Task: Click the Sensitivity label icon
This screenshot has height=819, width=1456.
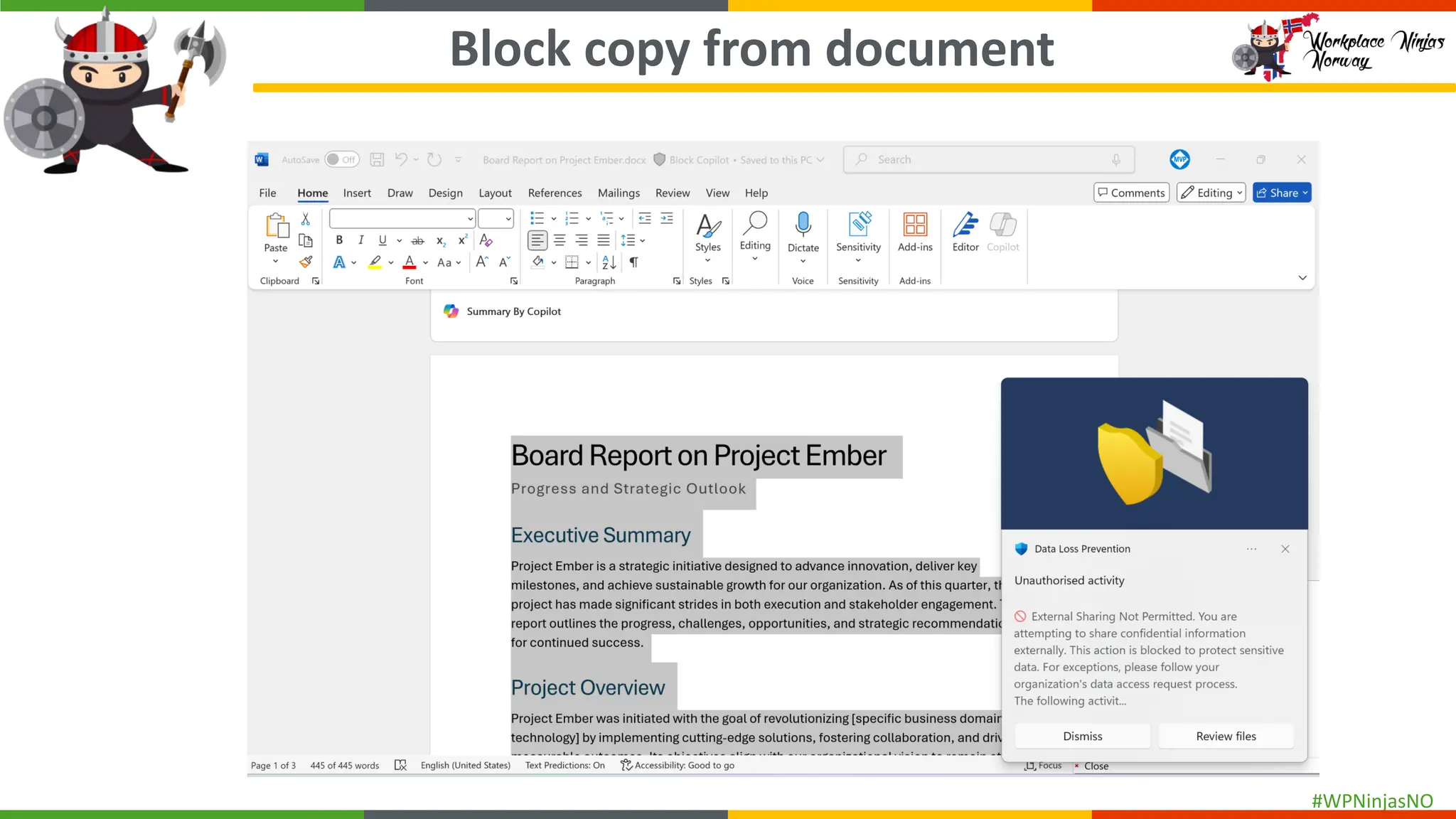Action: tap(858, 225)
